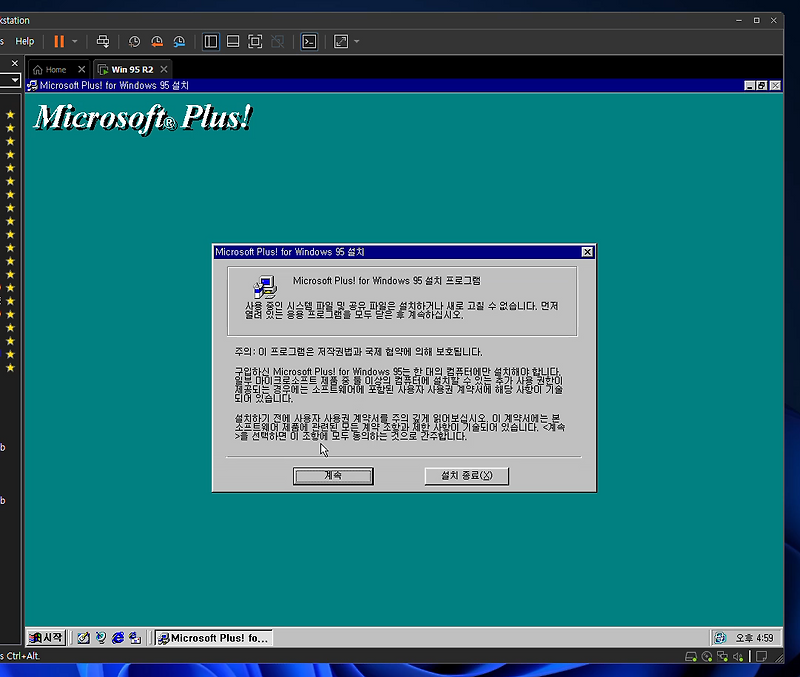Toggle the VM thumbnail bar
Viewport: 800px width, 677px height.
232,41
